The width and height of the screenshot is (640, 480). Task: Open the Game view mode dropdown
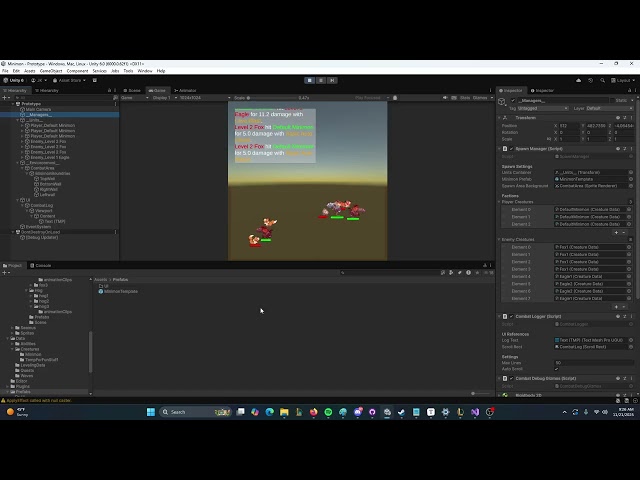coord(135,98)
